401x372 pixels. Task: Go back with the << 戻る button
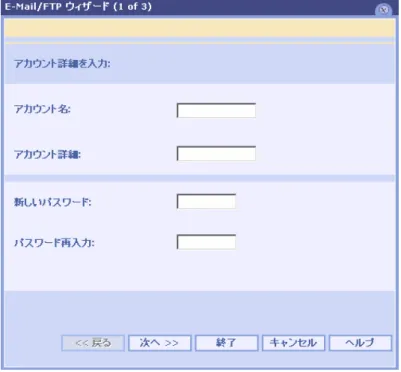pos(93,343)
